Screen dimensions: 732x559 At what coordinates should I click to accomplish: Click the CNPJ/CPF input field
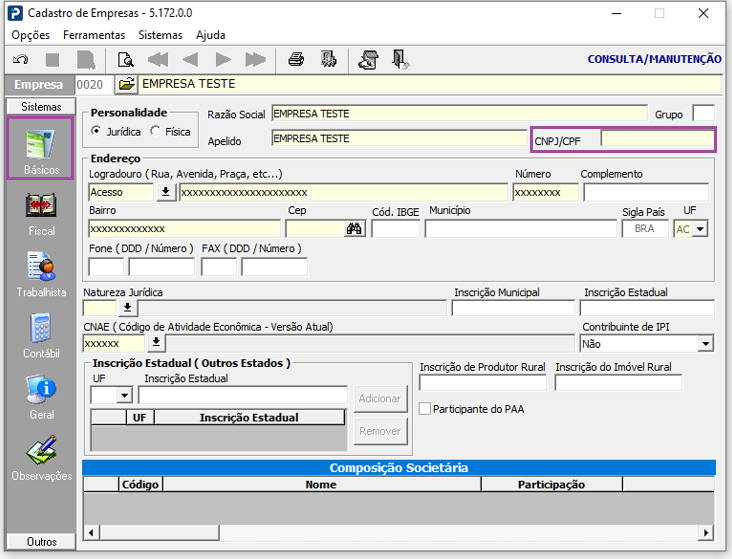tap(657, 139)
